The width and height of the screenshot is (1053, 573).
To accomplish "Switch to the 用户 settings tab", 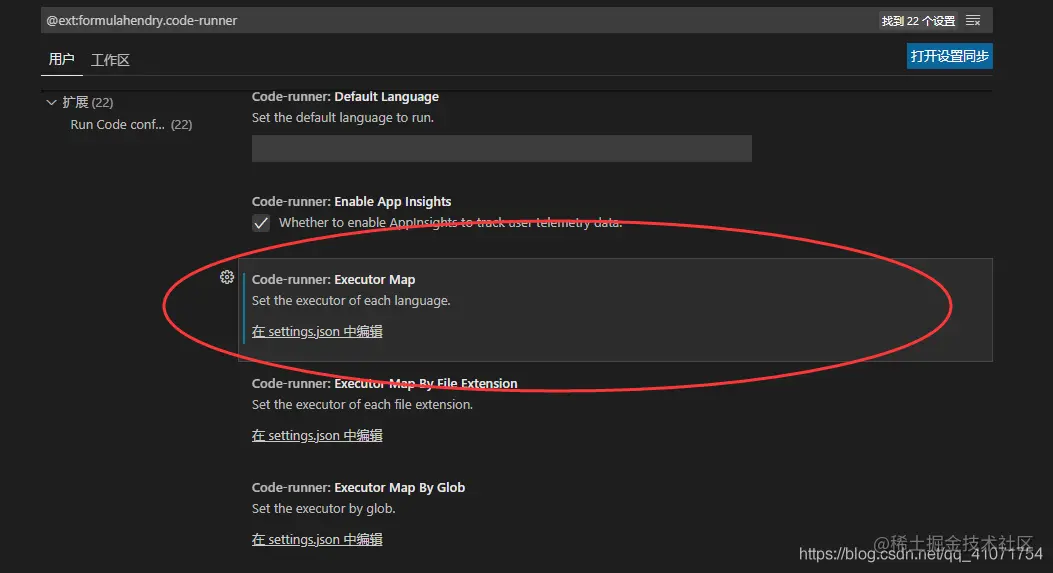I will coord(61,59).
